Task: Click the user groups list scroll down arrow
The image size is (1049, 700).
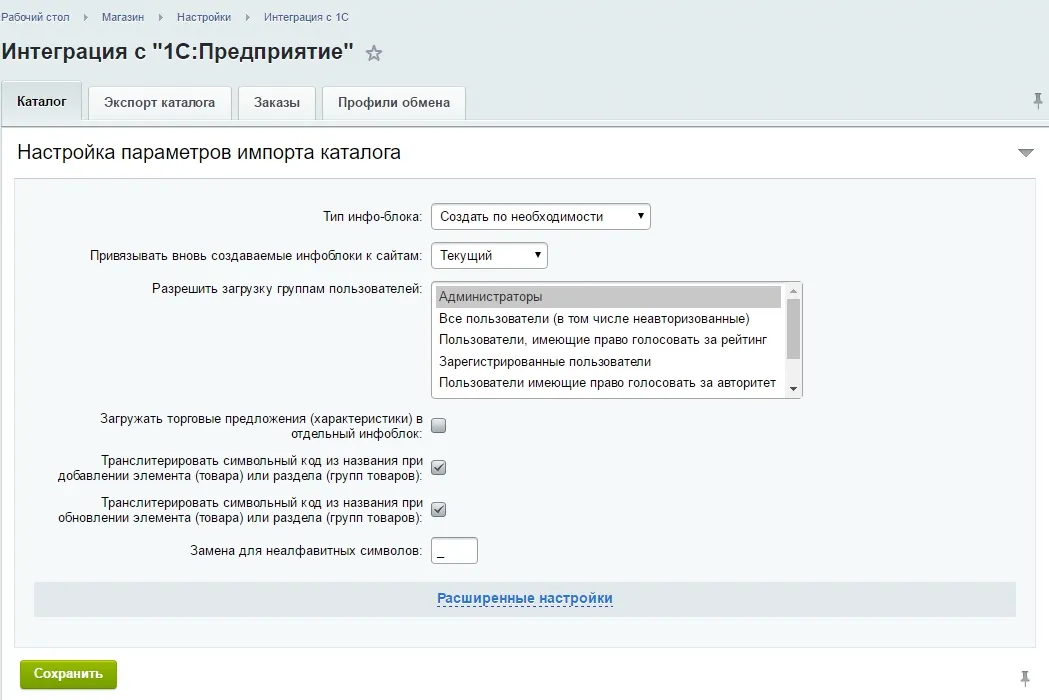Action: 793,389
